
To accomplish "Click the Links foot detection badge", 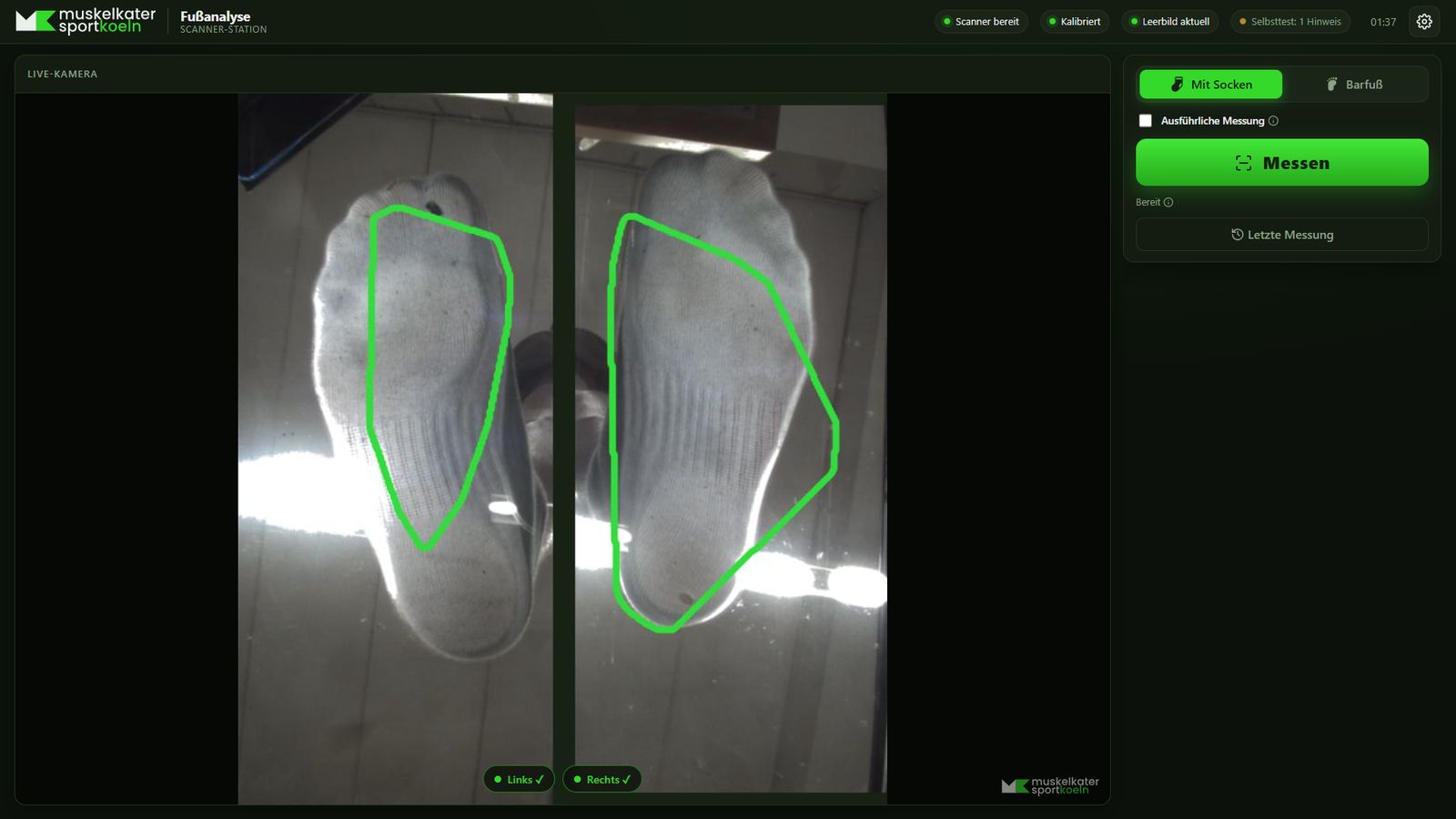I will coord(518,780).
